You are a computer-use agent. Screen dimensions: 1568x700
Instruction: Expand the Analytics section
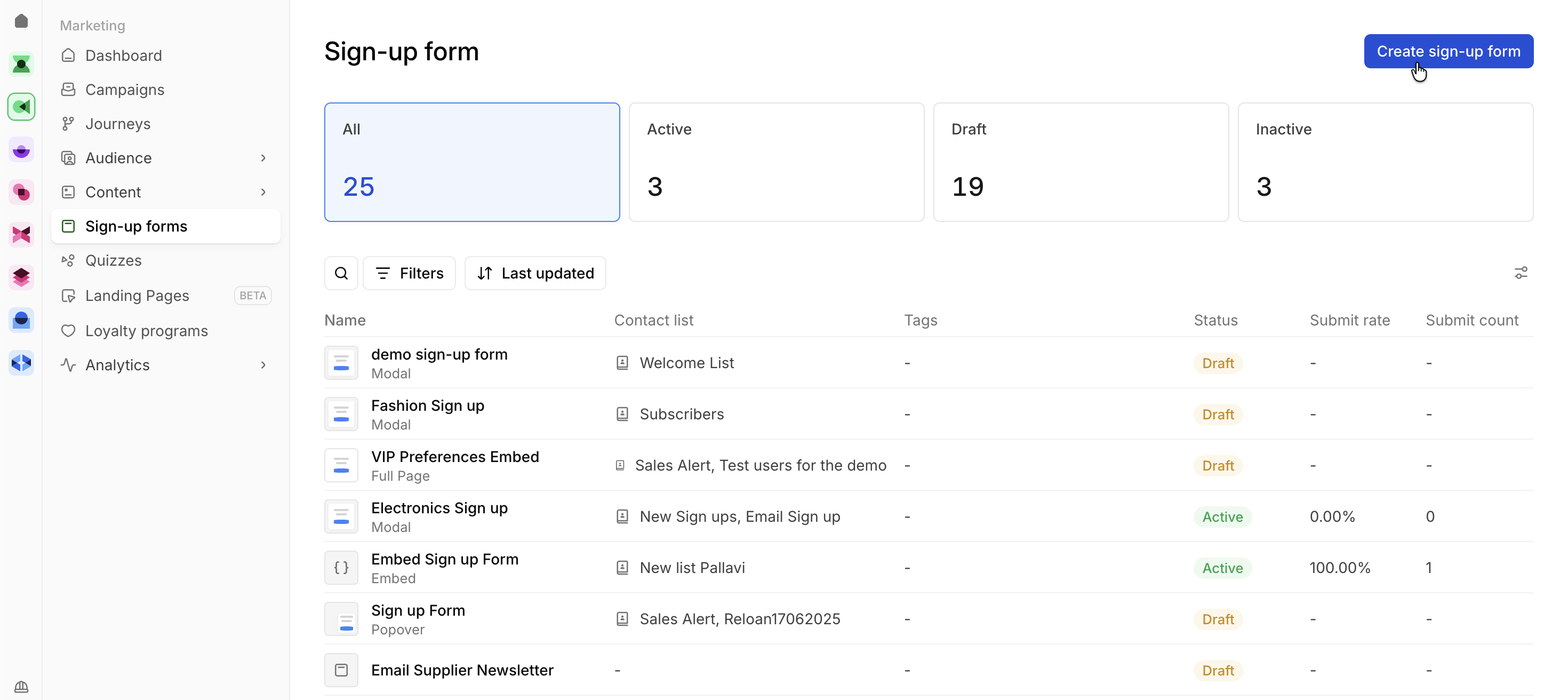pos(263,365)
